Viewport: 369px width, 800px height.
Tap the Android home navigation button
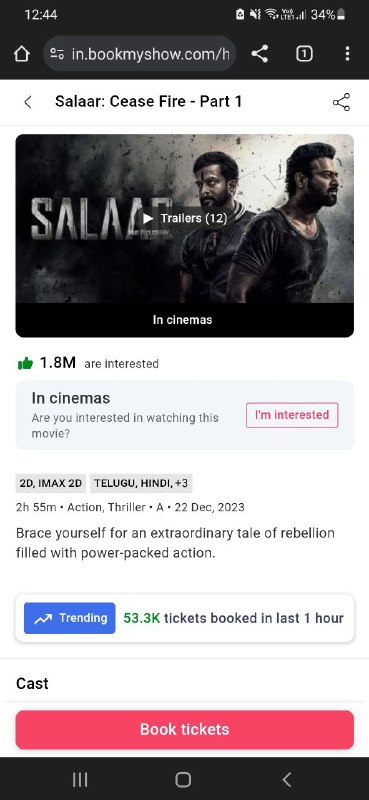point(183,780)
